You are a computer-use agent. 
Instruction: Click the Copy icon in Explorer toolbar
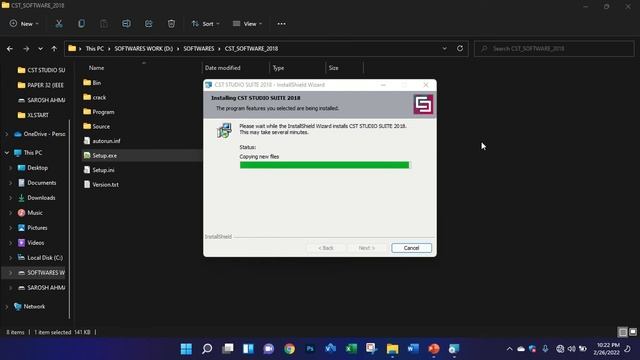pyautogui.click(x=82, y=24)
